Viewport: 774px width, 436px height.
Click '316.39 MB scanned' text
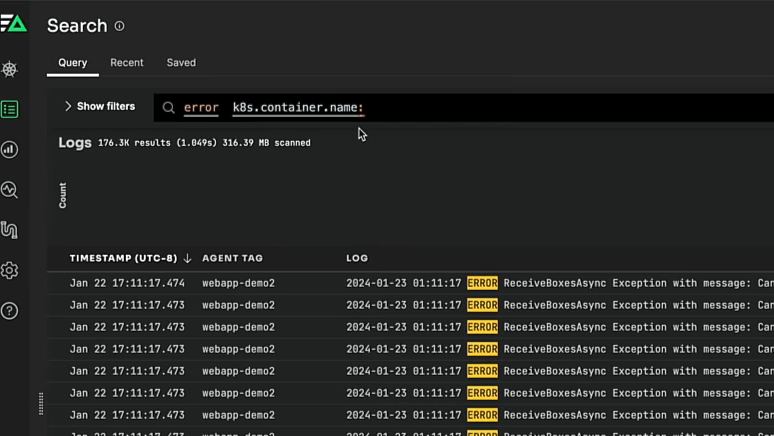click(267, 143)
